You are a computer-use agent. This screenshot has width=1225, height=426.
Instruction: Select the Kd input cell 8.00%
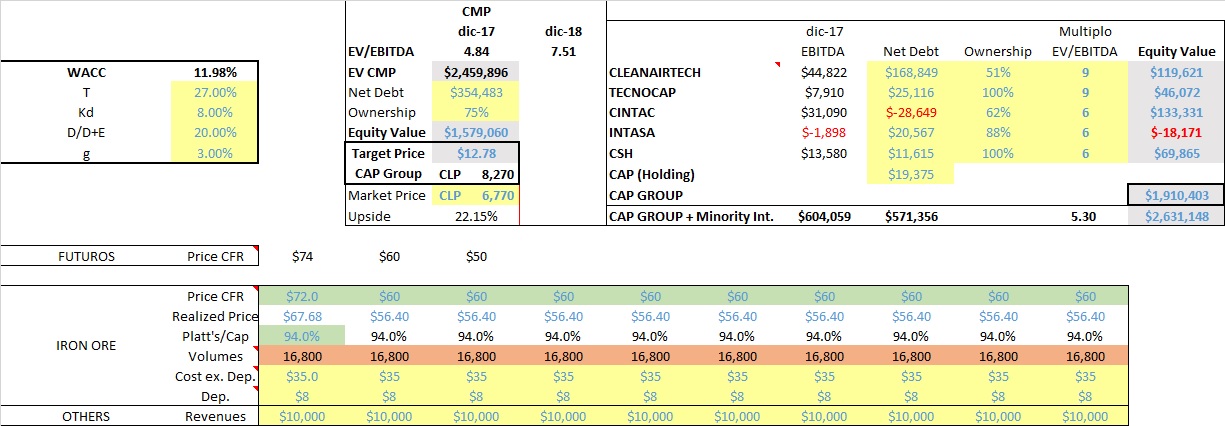213,112
